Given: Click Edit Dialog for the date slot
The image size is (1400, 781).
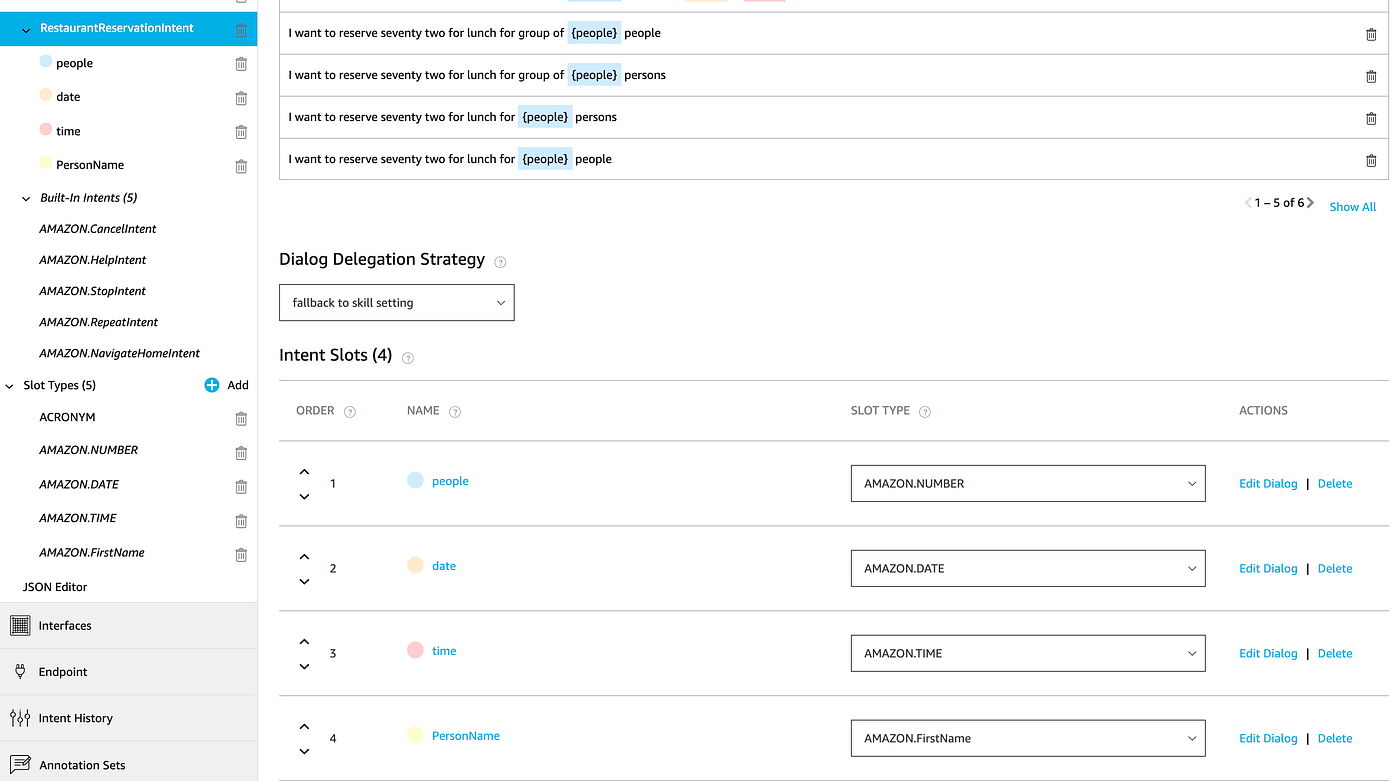Looking at the screenshot, I should tap(1268, 568).
